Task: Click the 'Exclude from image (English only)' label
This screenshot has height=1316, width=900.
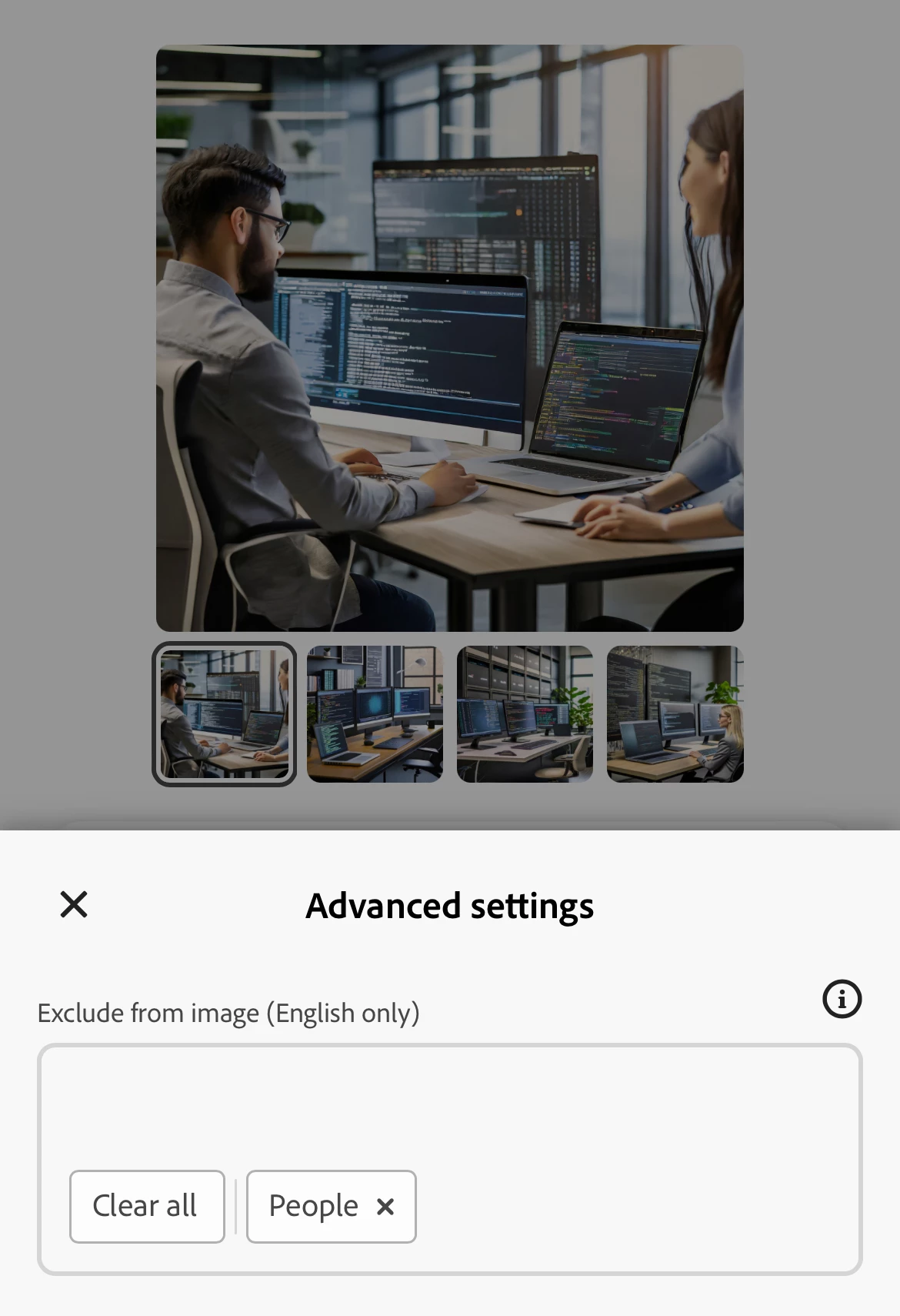Action: [x=228, y=1013]
